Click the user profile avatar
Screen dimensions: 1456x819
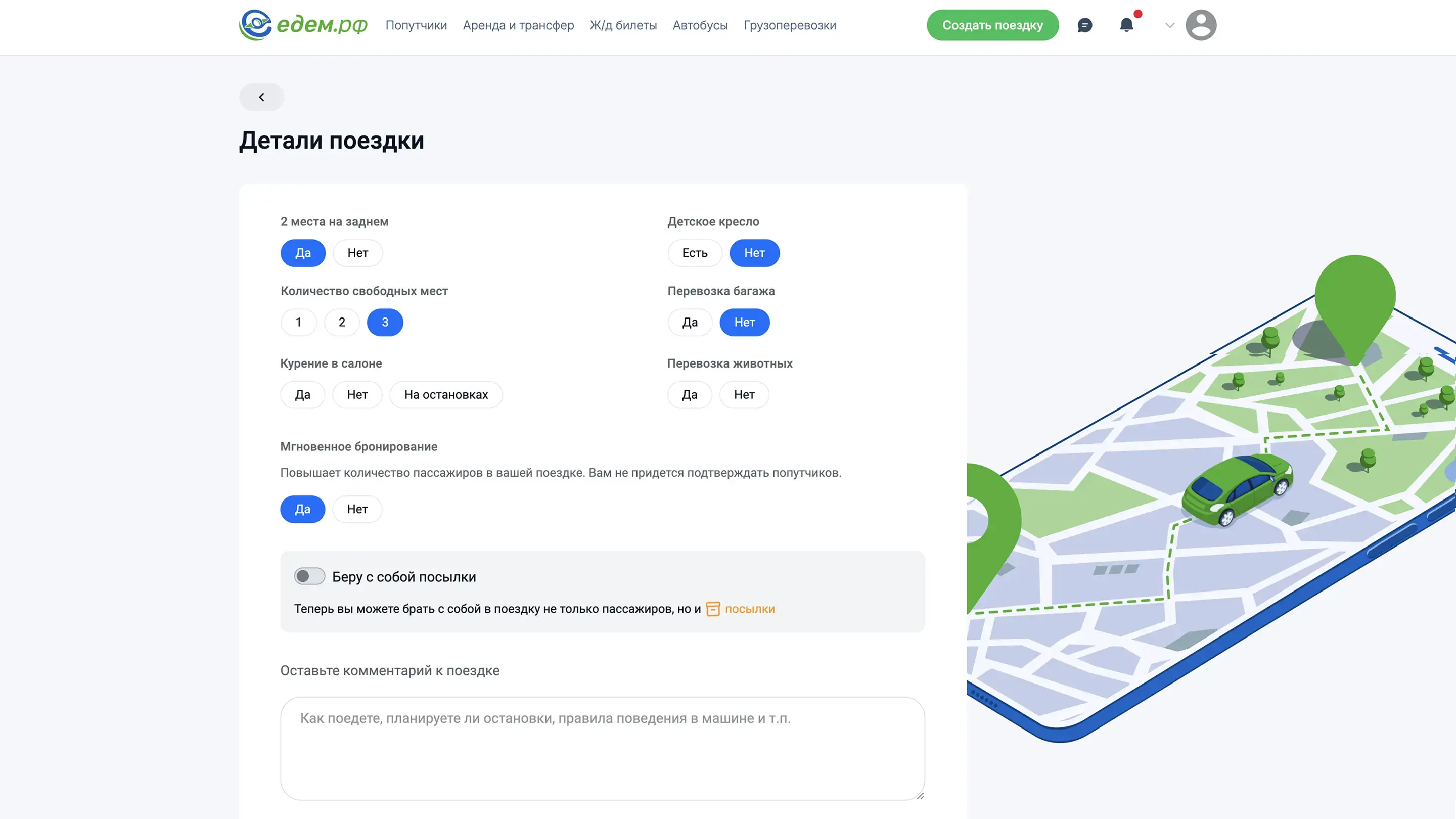click(1201, 25)
